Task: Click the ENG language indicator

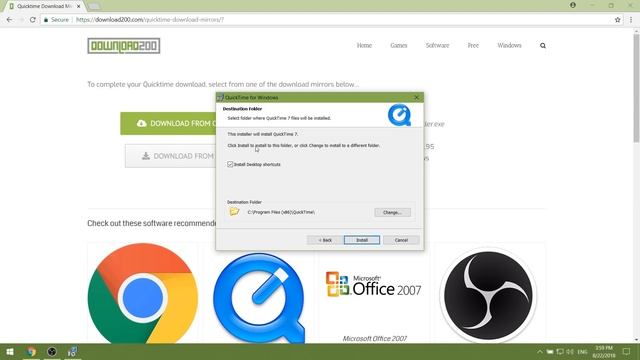Action: pyautogui.click(x=582, y=351)
